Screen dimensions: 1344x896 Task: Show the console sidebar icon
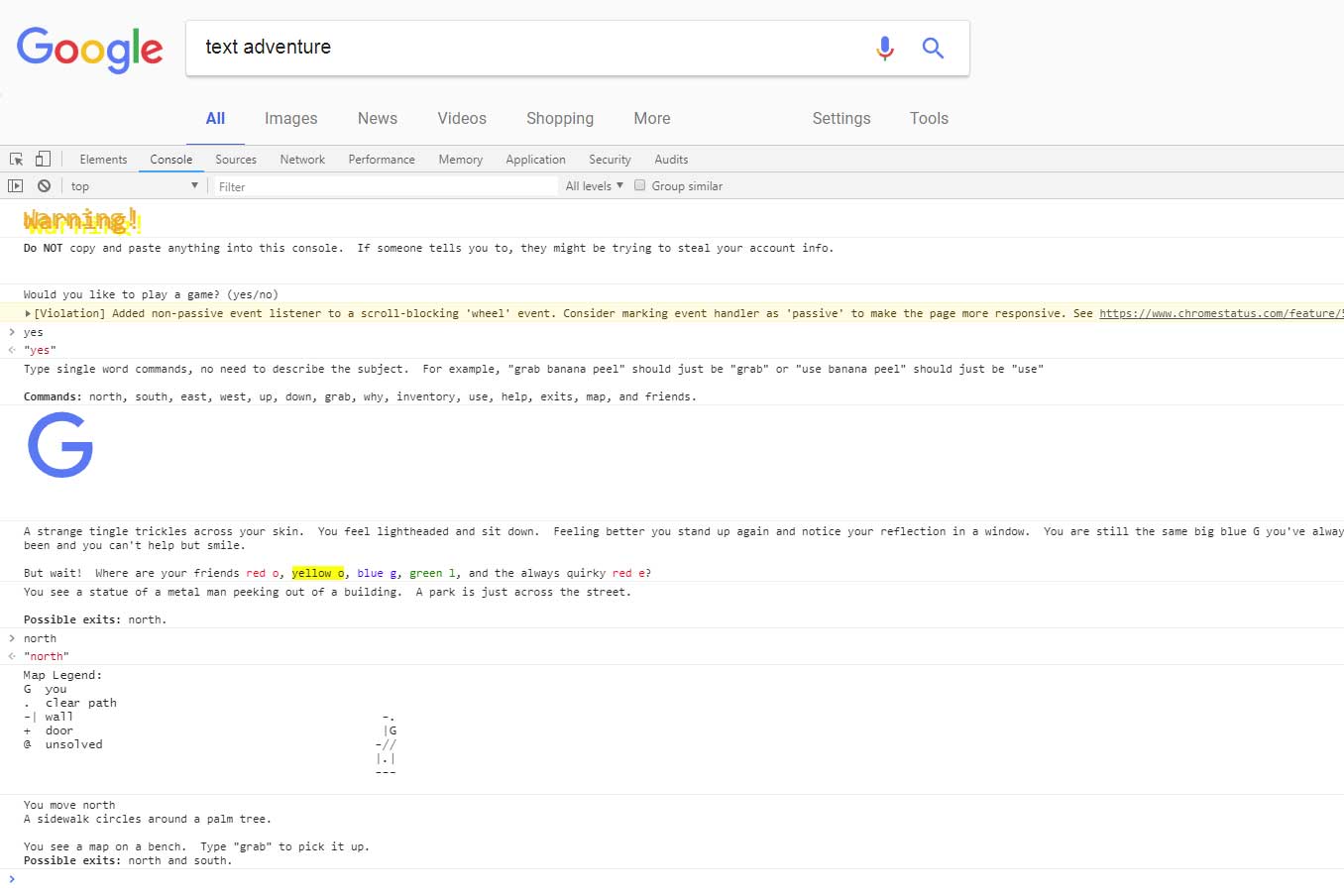tap(15, 186)
